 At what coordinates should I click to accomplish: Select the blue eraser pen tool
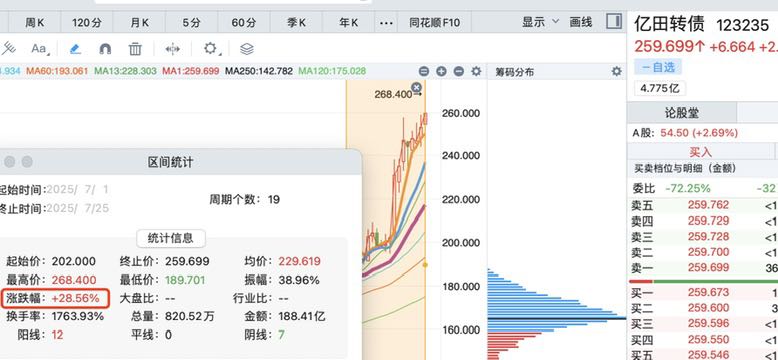[x=74, y=49]
